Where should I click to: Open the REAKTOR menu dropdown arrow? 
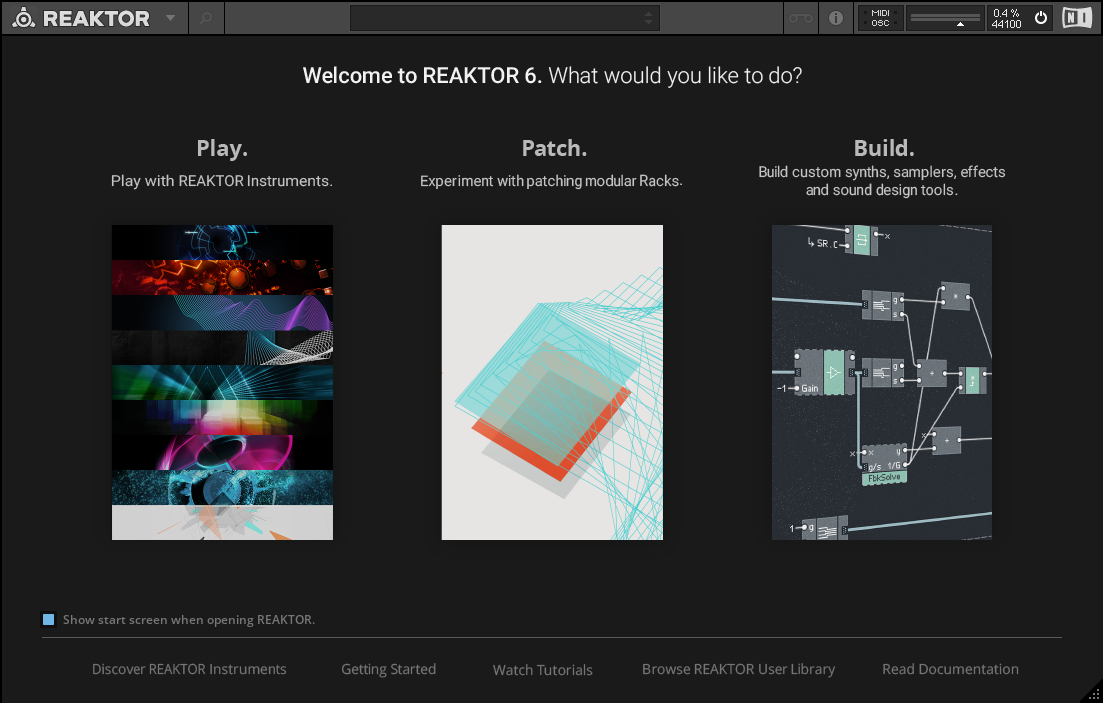click(170, 17)
